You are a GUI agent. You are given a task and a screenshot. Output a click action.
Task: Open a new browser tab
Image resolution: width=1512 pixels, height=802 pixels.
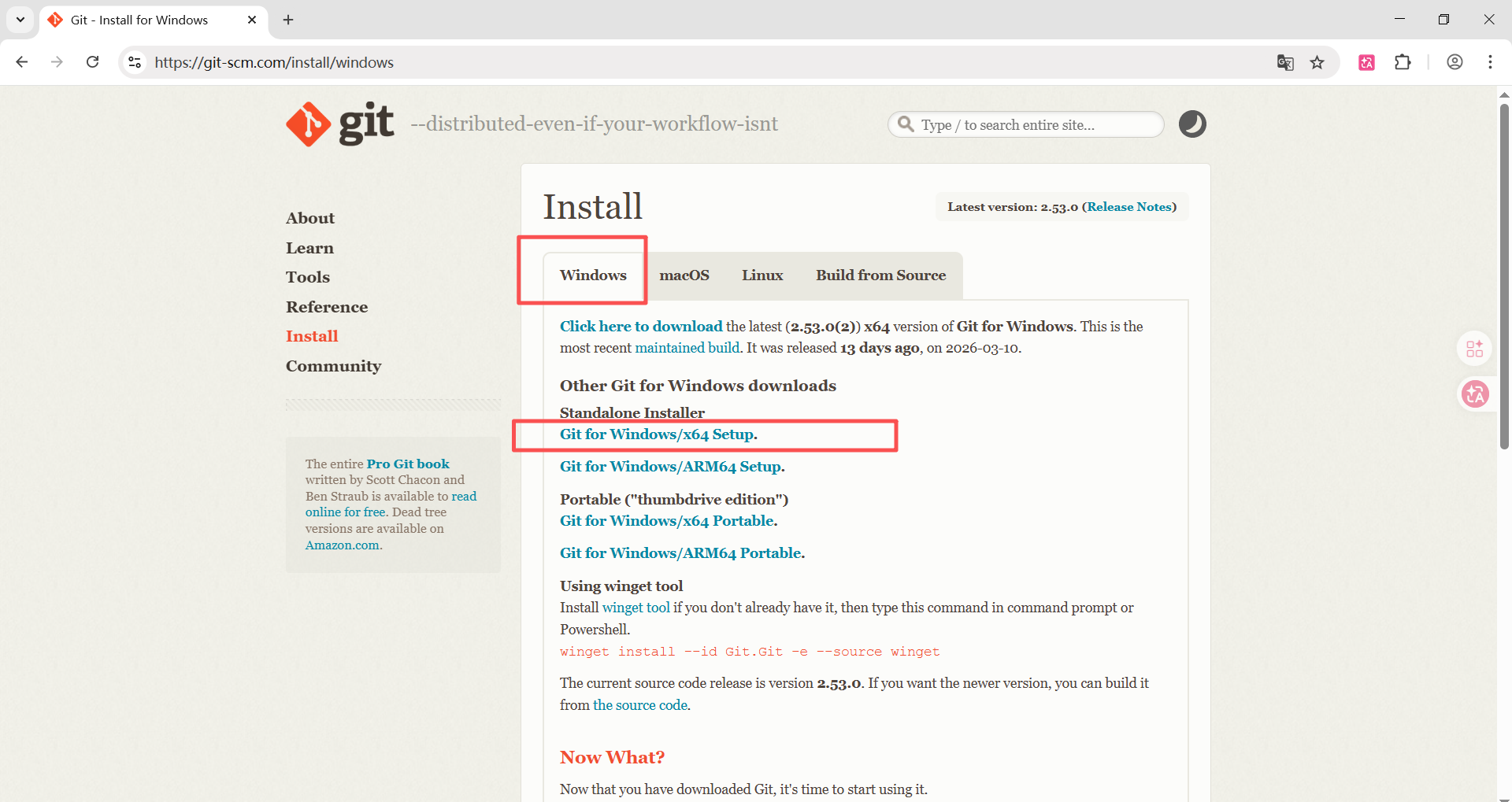pyautogui.click(x=288, y=20)
